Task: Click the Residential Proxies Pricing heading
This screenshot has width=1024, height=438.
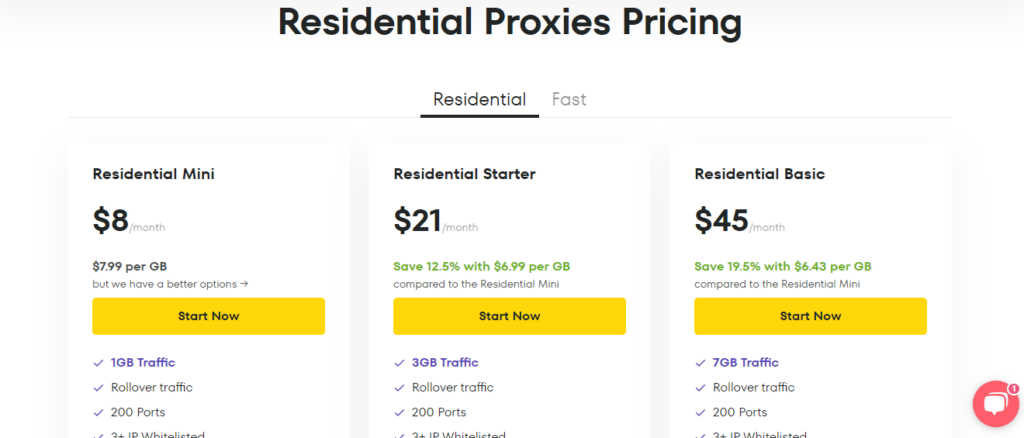Action: click(x=510, y=22)
